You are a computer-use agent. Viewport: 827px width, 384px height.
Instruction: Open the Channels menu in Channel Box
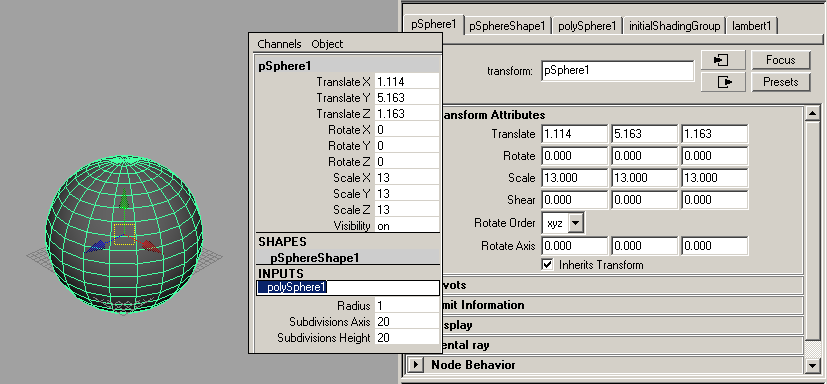280,44
